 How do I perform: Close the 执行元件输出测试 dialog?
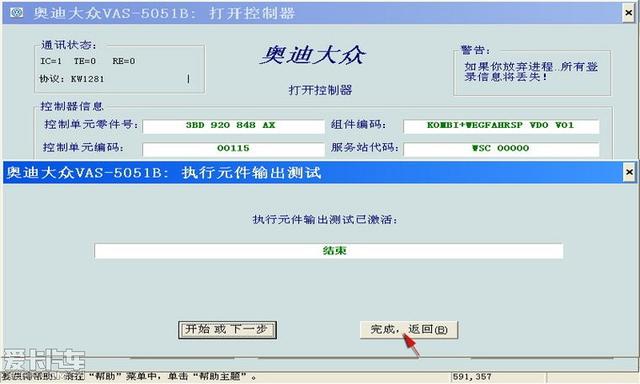click(629, 172)
